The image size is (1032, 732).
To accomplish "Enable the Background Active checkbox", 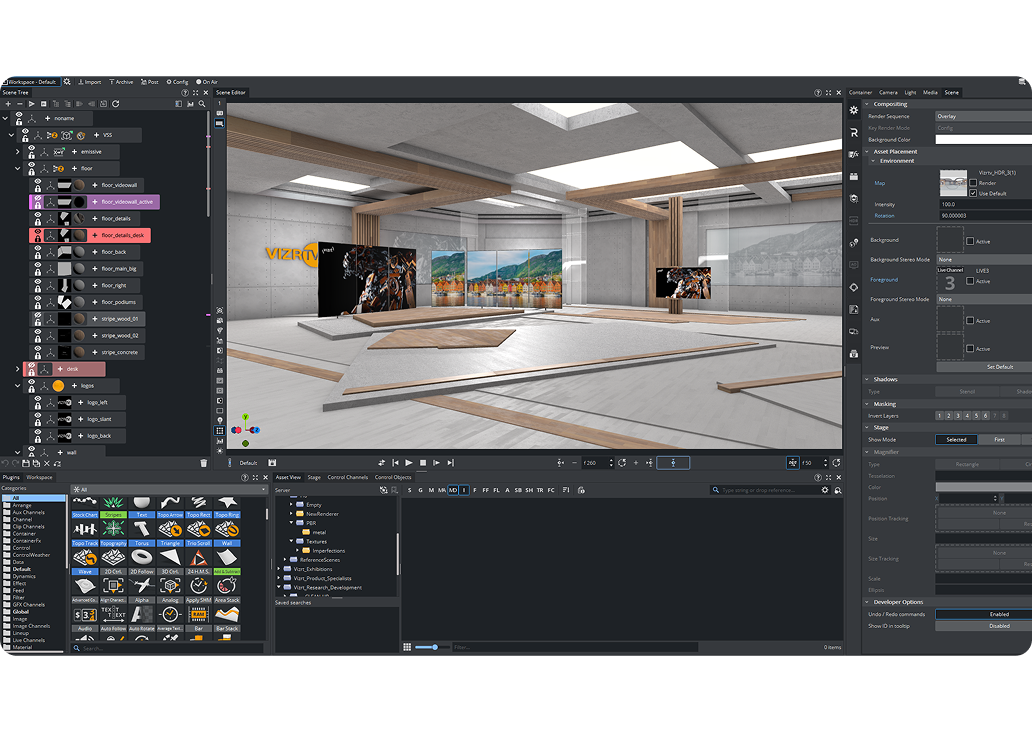I will pyautogui.click(x=970, y=241).
